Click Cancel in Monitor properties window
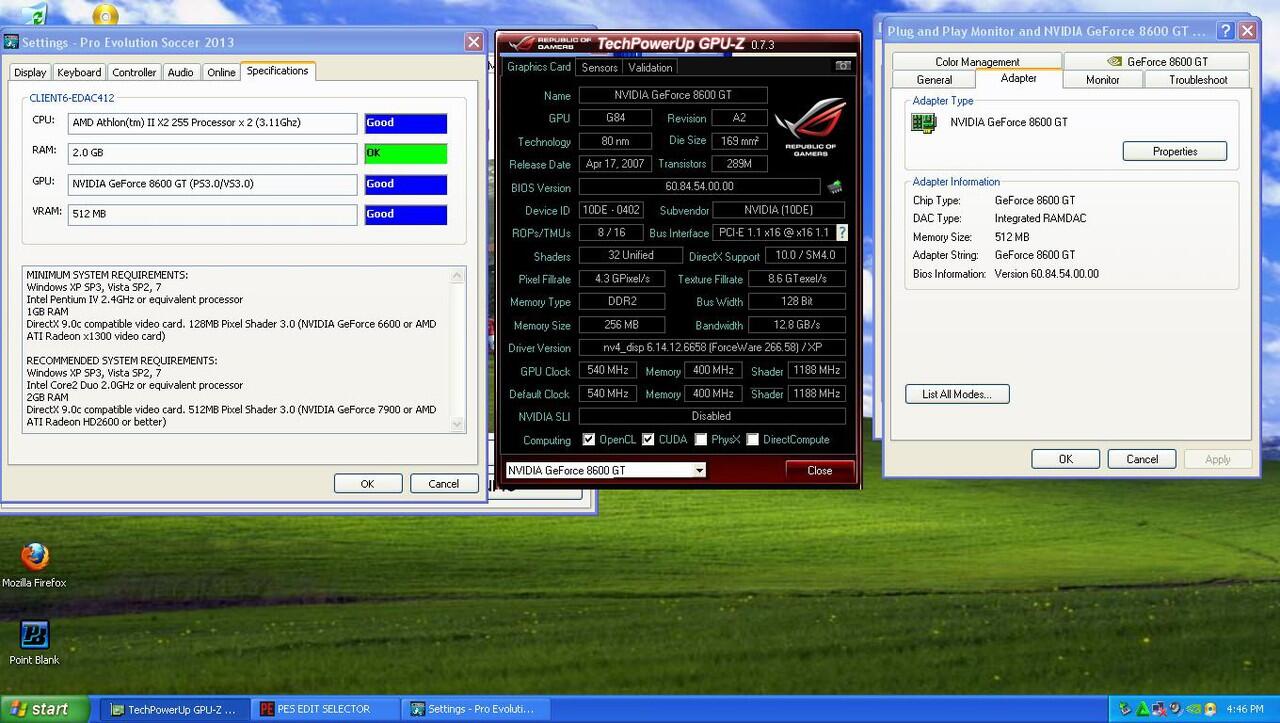1280x723 pixels. coord(1142,459)
